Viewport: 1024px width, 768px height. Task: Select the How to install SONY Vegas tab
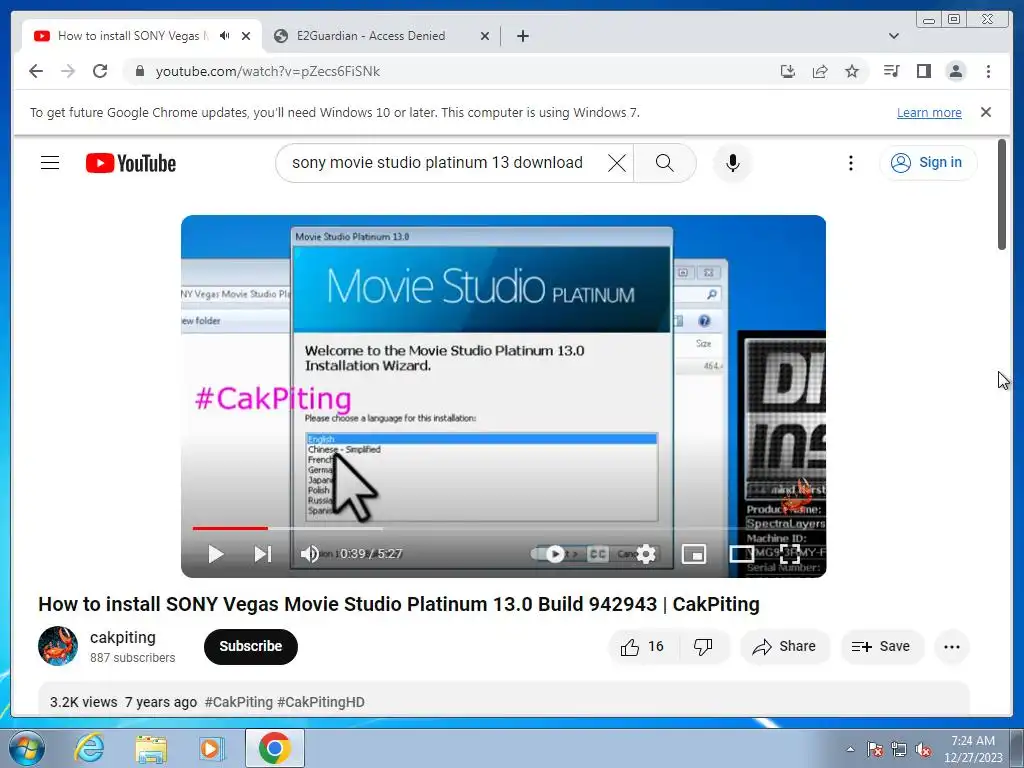pos(133,36)
